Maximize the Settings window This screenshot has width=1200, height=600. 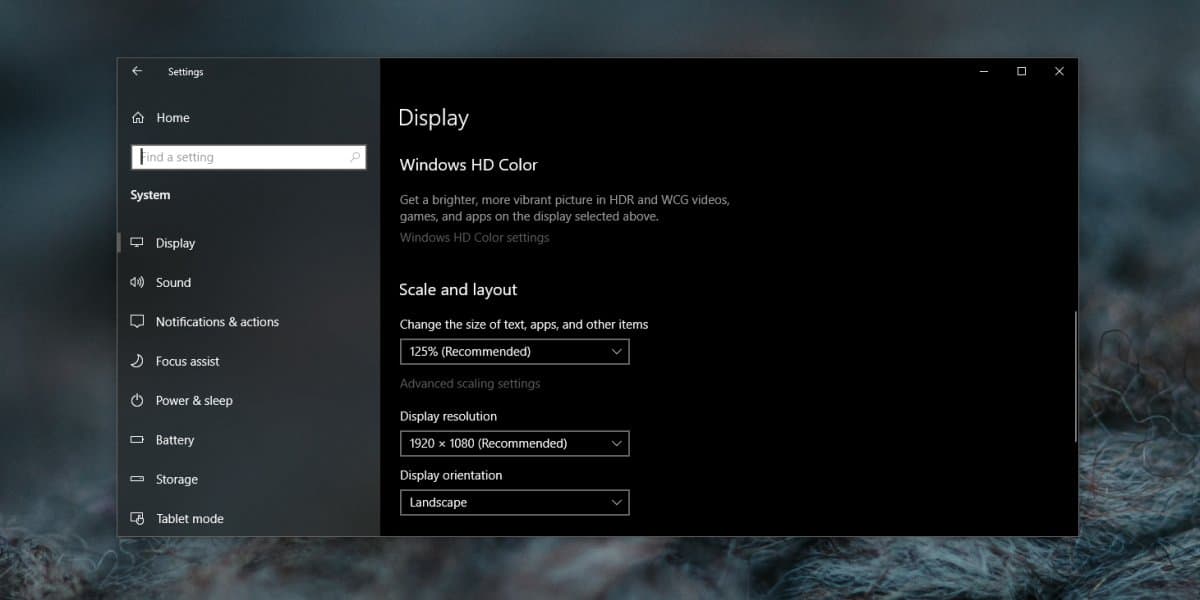[1021, 71]
